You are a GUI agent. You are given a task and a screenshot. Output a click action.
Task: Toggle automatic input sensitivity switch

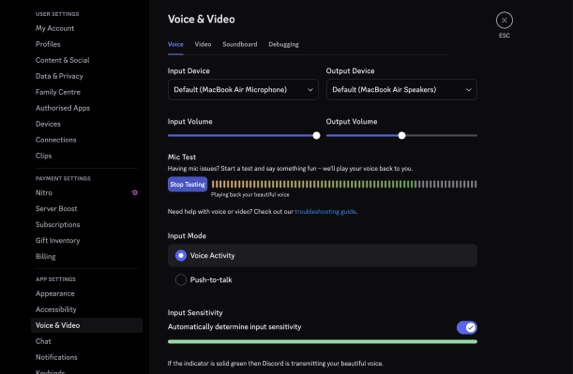click(467, 327)
